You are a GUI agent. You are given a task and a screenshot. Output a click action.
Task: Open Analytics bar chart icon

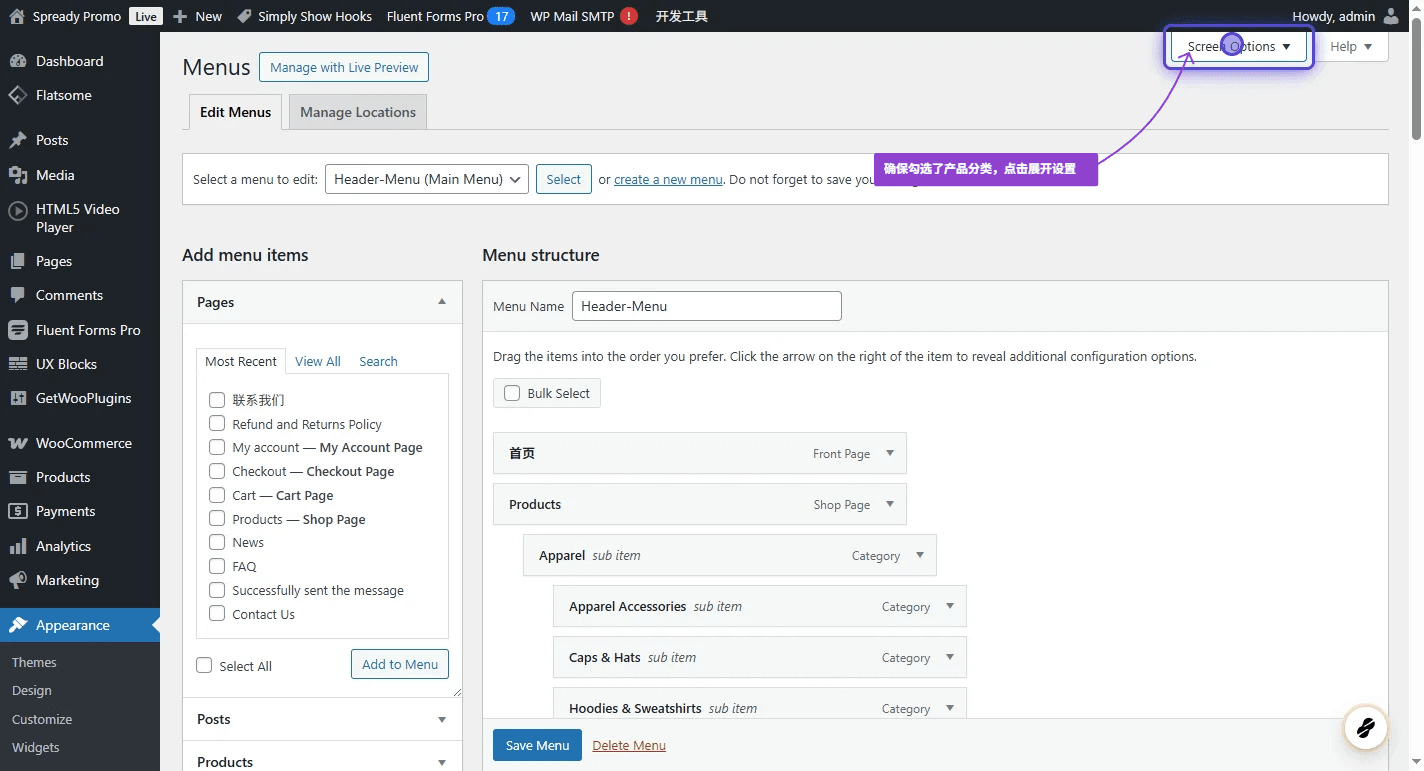[17, 546]
